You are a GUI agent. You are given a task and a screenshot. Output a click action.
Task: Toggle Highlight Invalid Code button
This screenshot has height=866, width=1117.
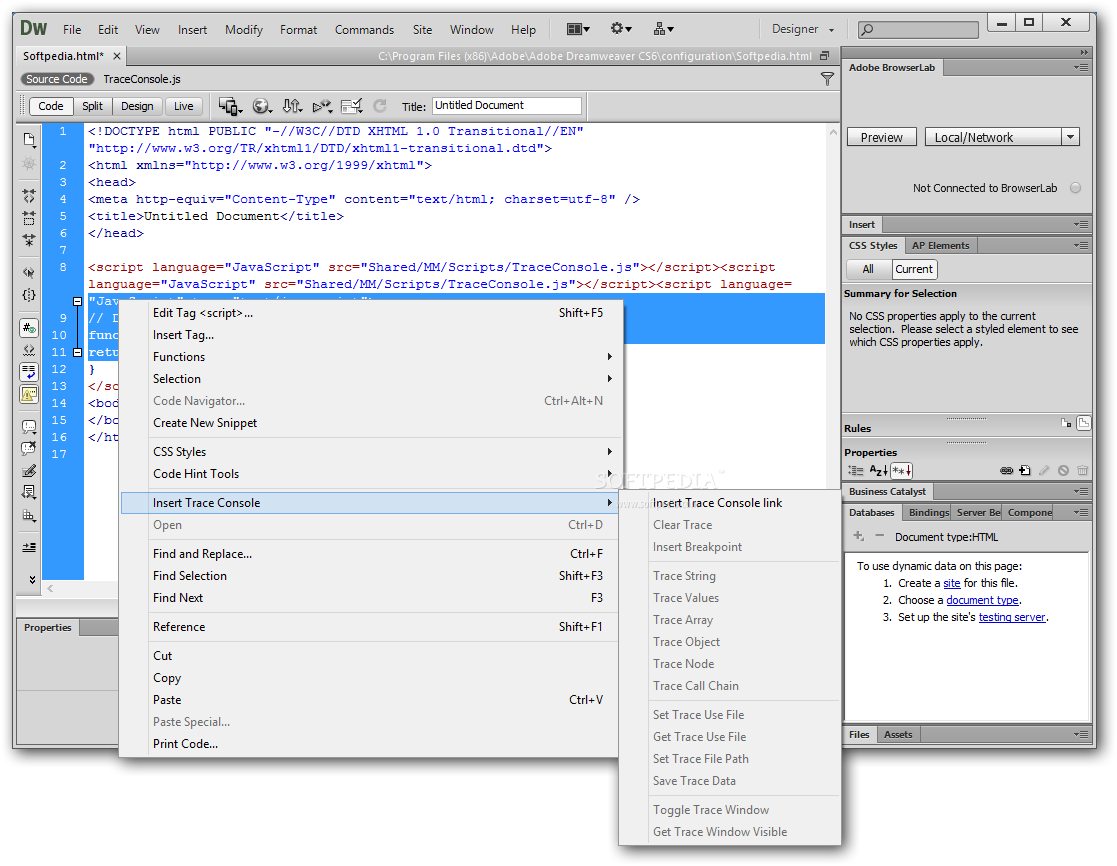[x=28, y=350]
